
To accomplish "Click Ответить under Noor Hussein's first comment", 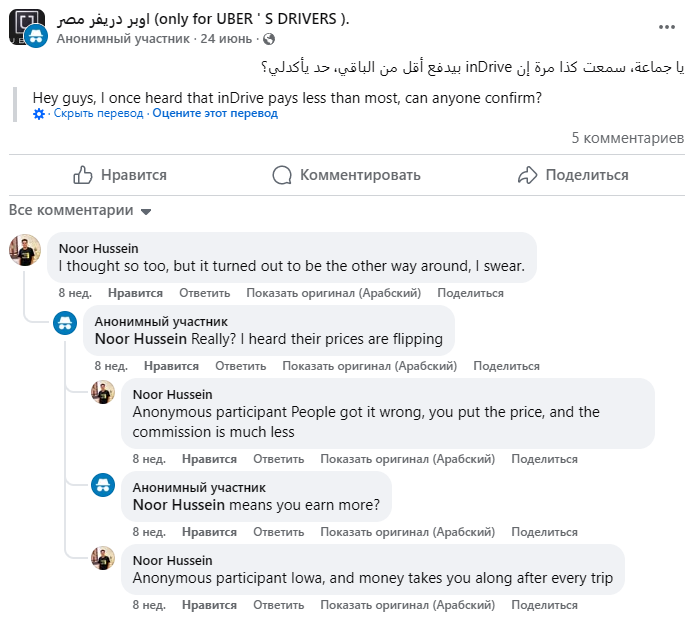I will [x=205, y=293].
